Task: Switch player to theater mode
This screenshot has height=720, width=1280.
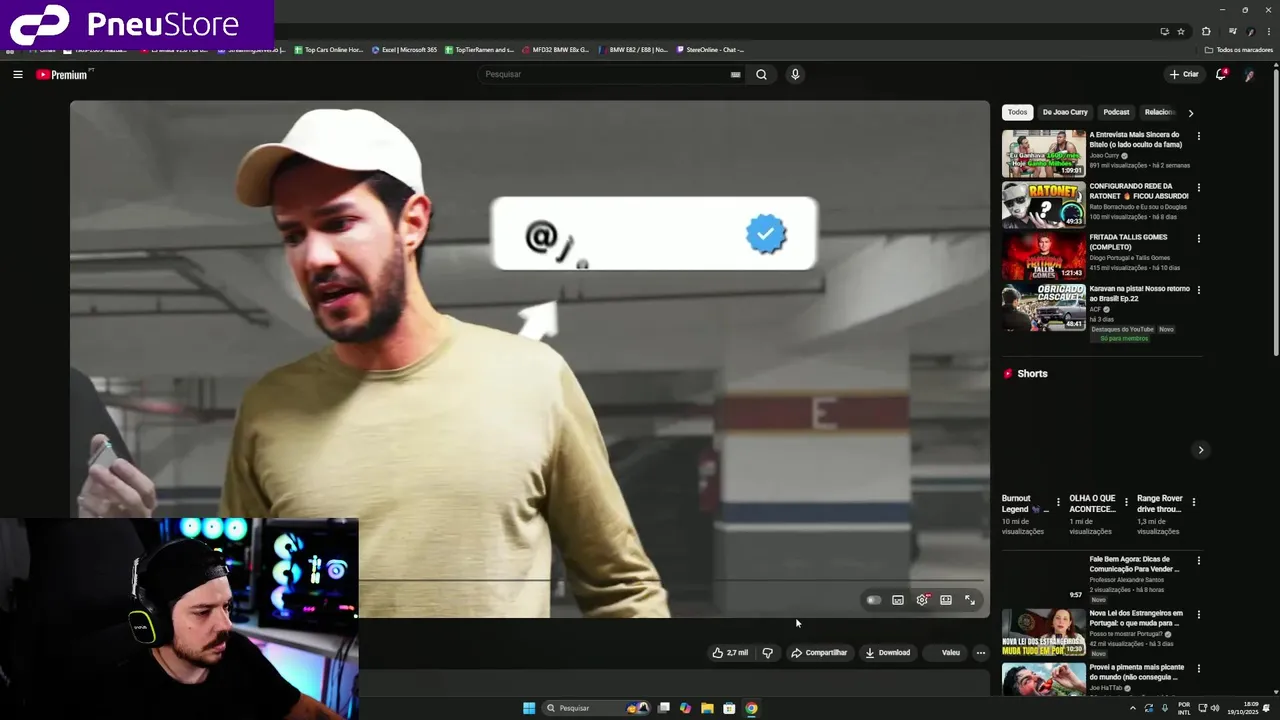Action: coord(946,600)
